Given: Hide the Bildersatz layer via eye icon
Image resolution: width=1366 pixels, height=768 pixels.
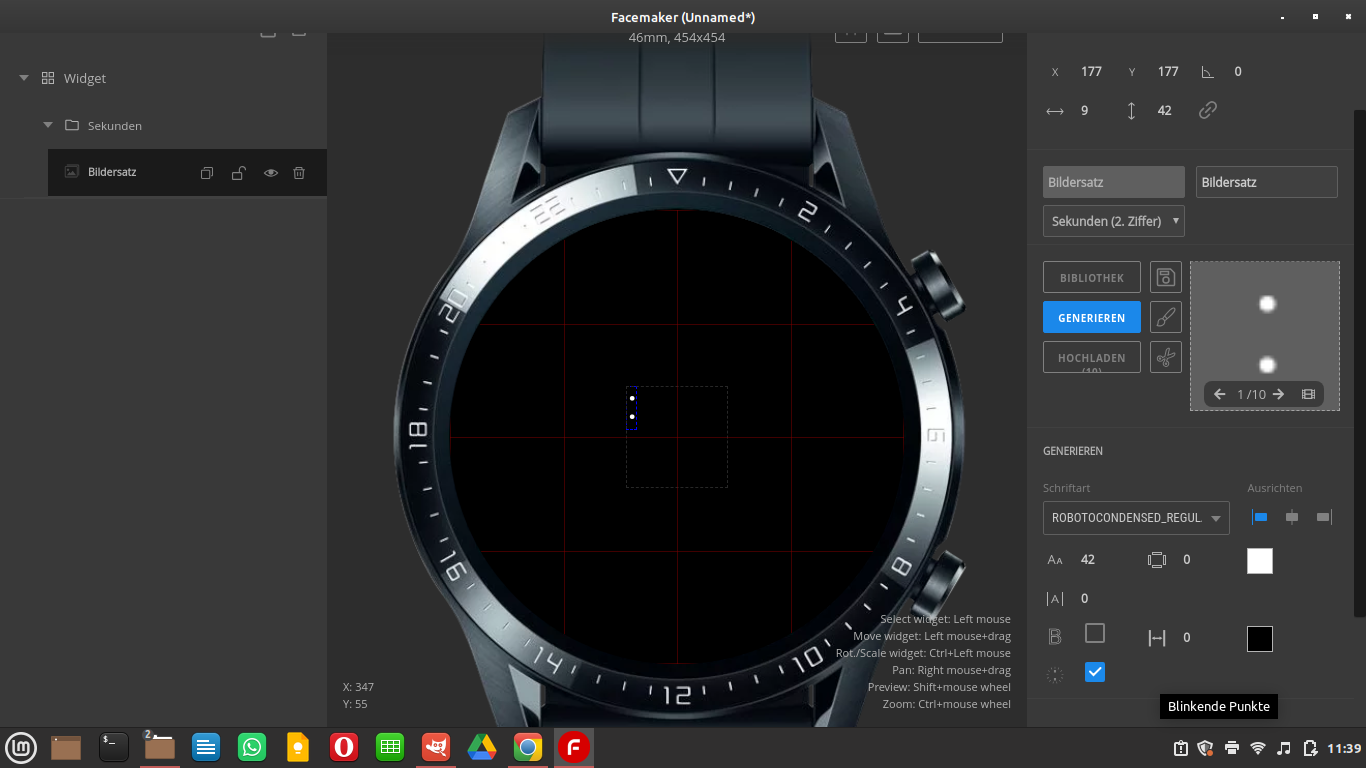Looking at the screenshot, I should pos(270,173).
